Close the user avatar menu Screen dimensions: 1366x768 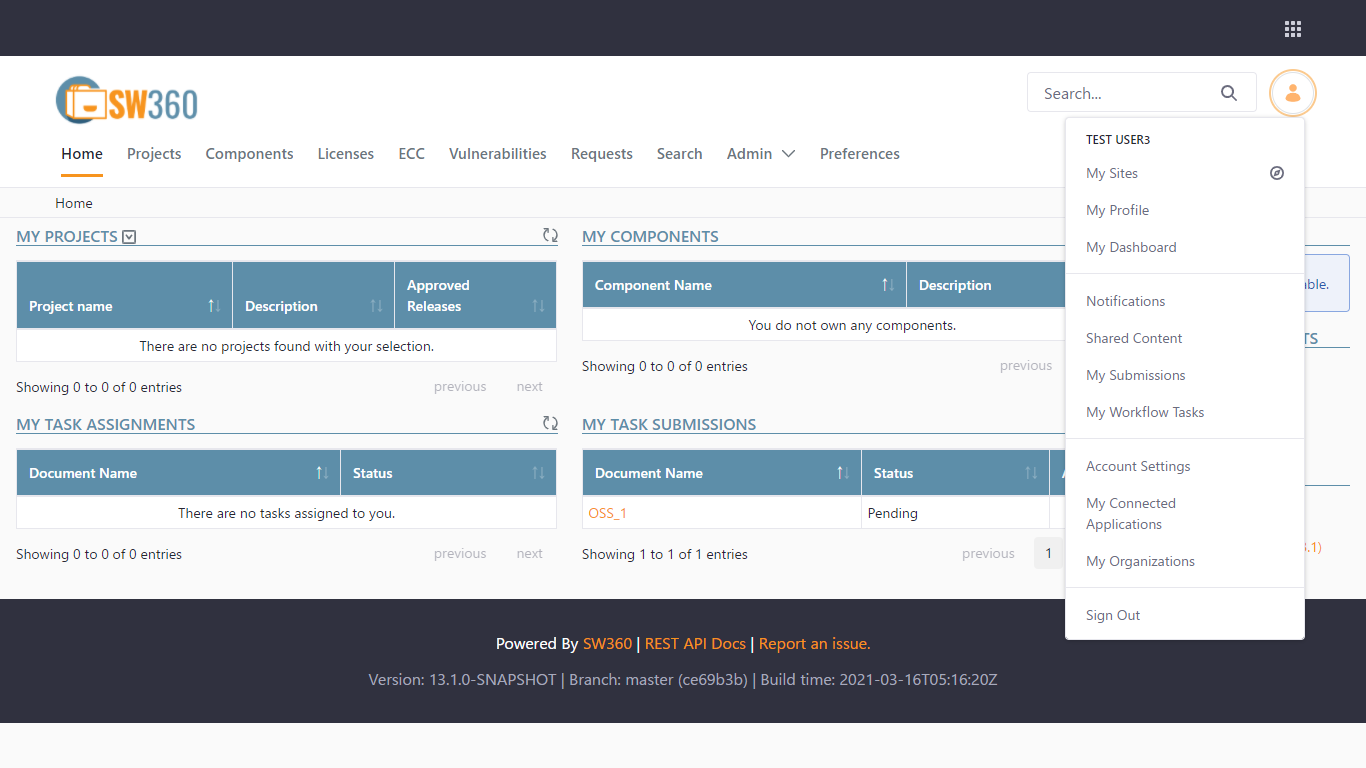[x=1293, y=93]
